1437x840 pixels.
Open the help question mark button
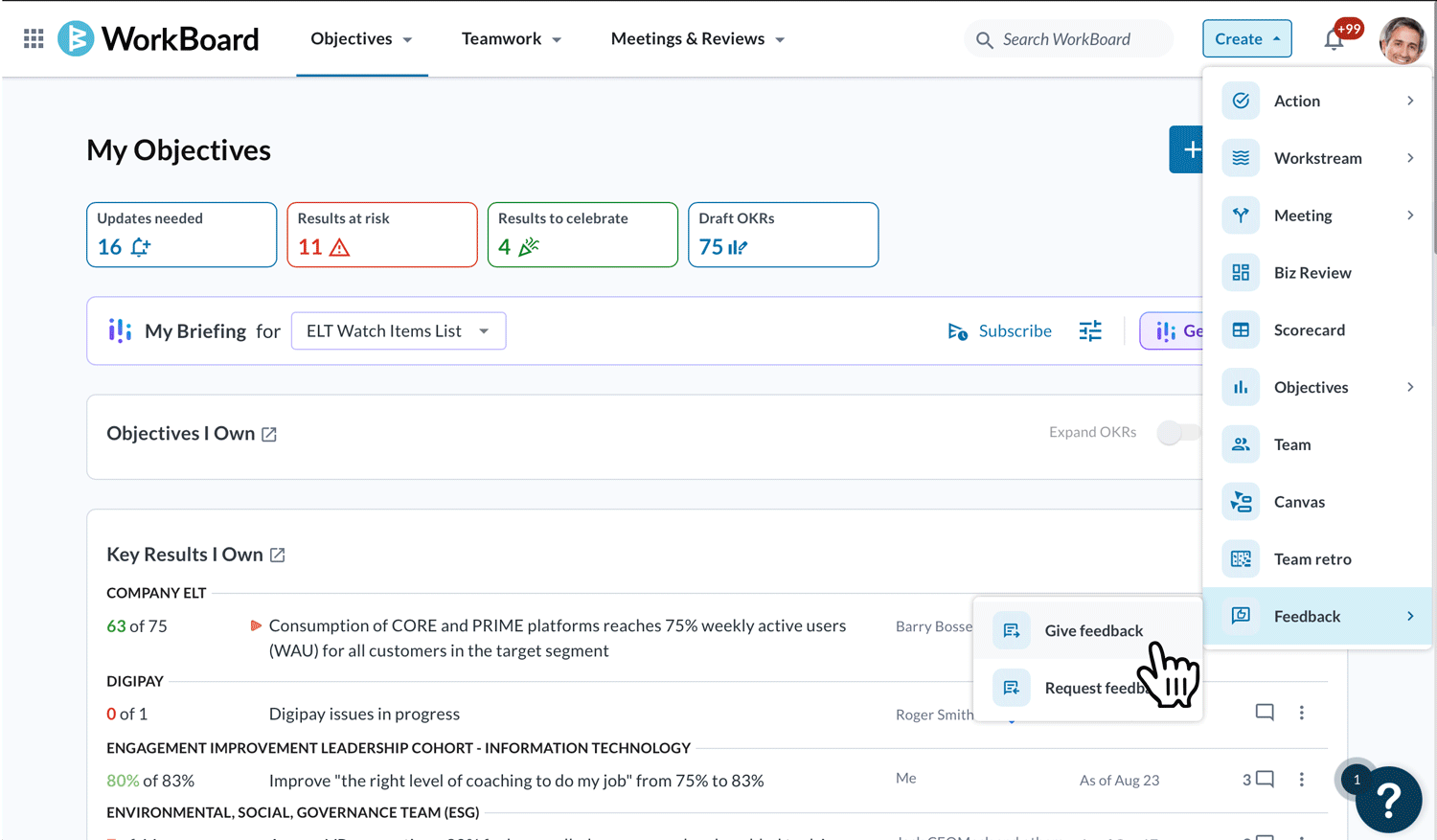click(x=1388, y=800)
